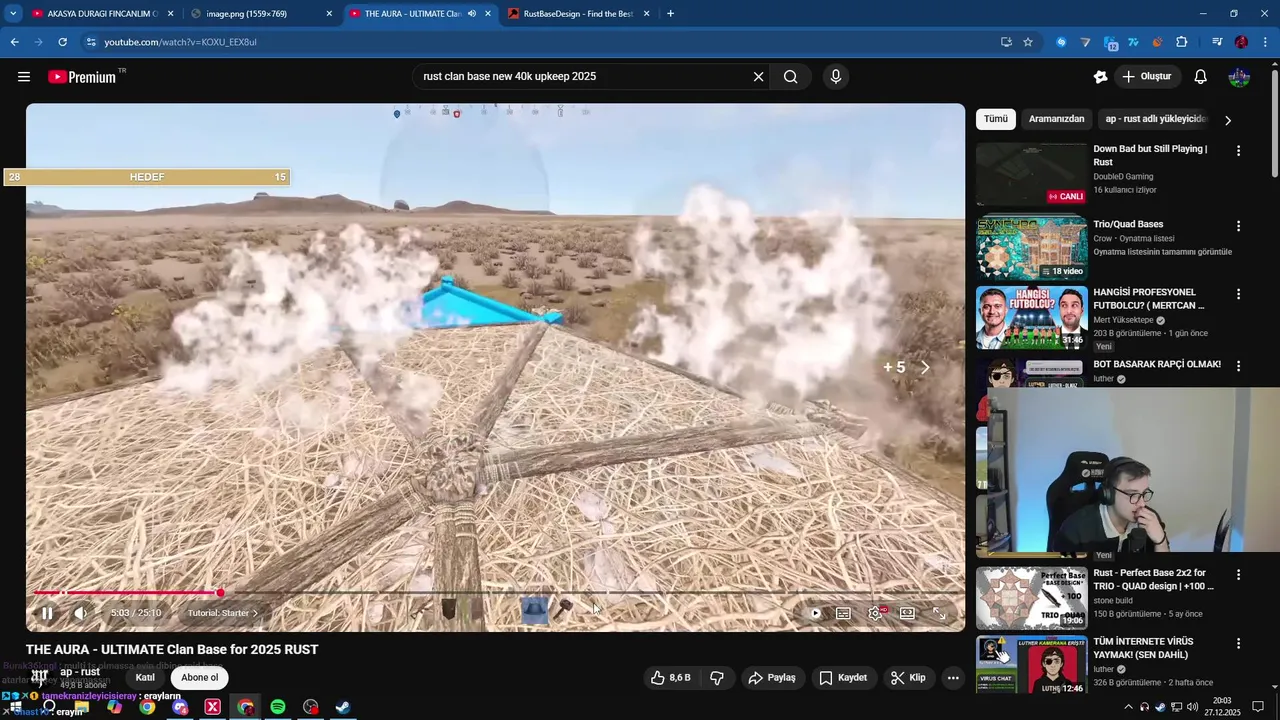Advance video overlay '+5' next arrow
Screen dimensions: 1280x720
coord(925,368)
